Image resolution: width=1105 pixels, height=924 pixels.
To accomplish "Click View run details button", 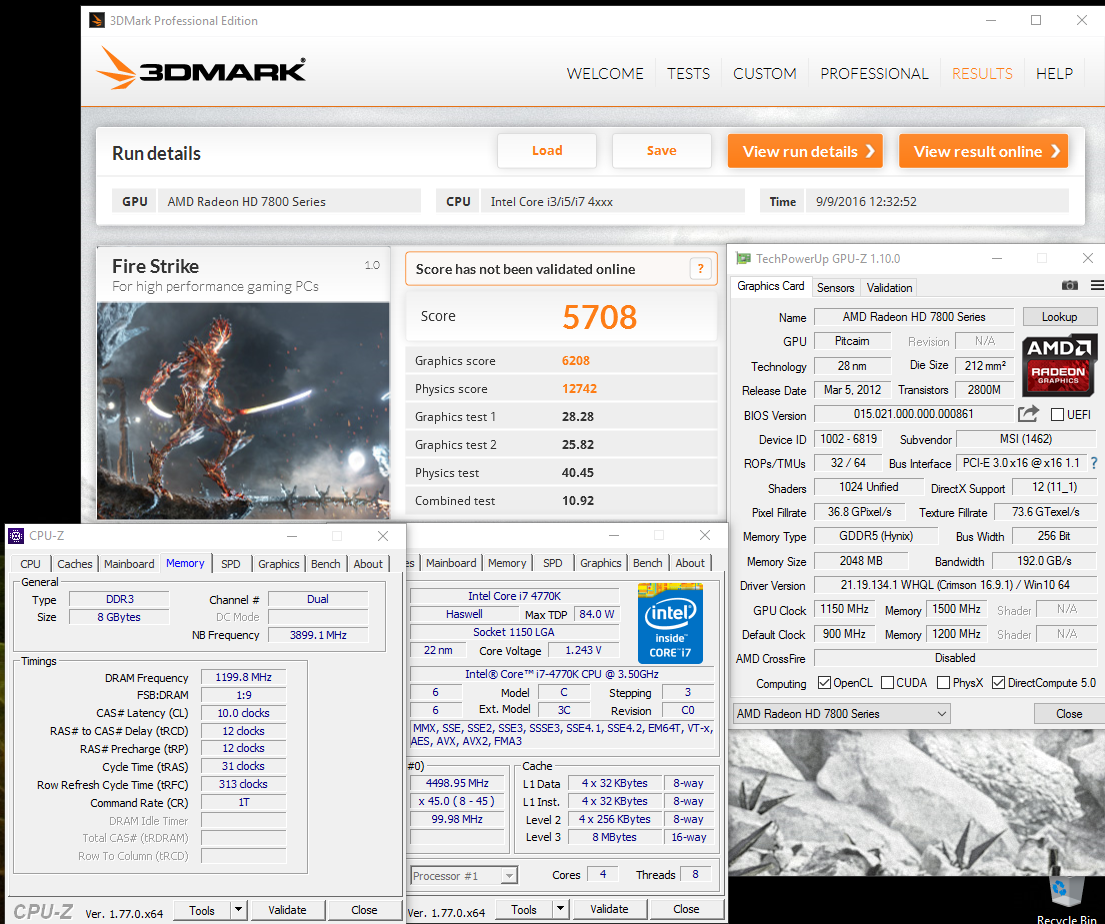I will pos(805,151).
